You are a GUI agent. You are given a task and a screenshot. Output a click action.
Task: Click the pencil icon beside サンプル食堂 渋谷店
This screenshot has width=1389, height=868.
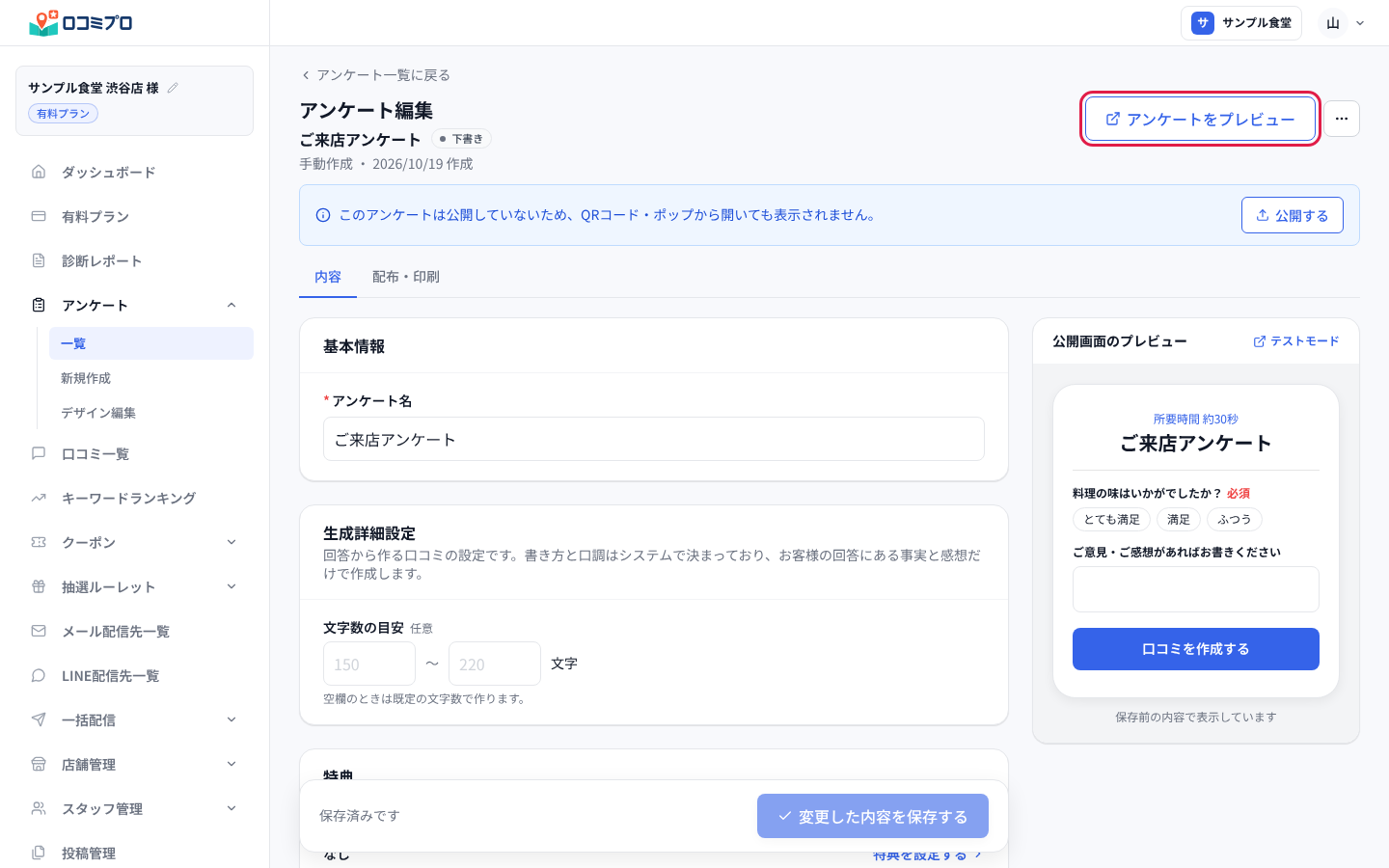point(173,88)
